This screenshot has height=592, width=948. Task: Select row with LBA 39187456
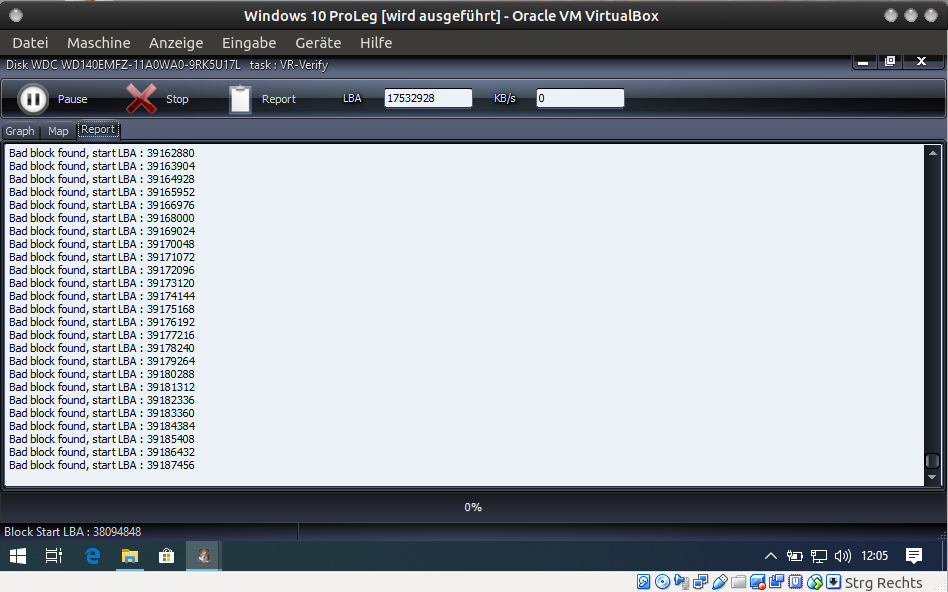[x=102, y=465]
